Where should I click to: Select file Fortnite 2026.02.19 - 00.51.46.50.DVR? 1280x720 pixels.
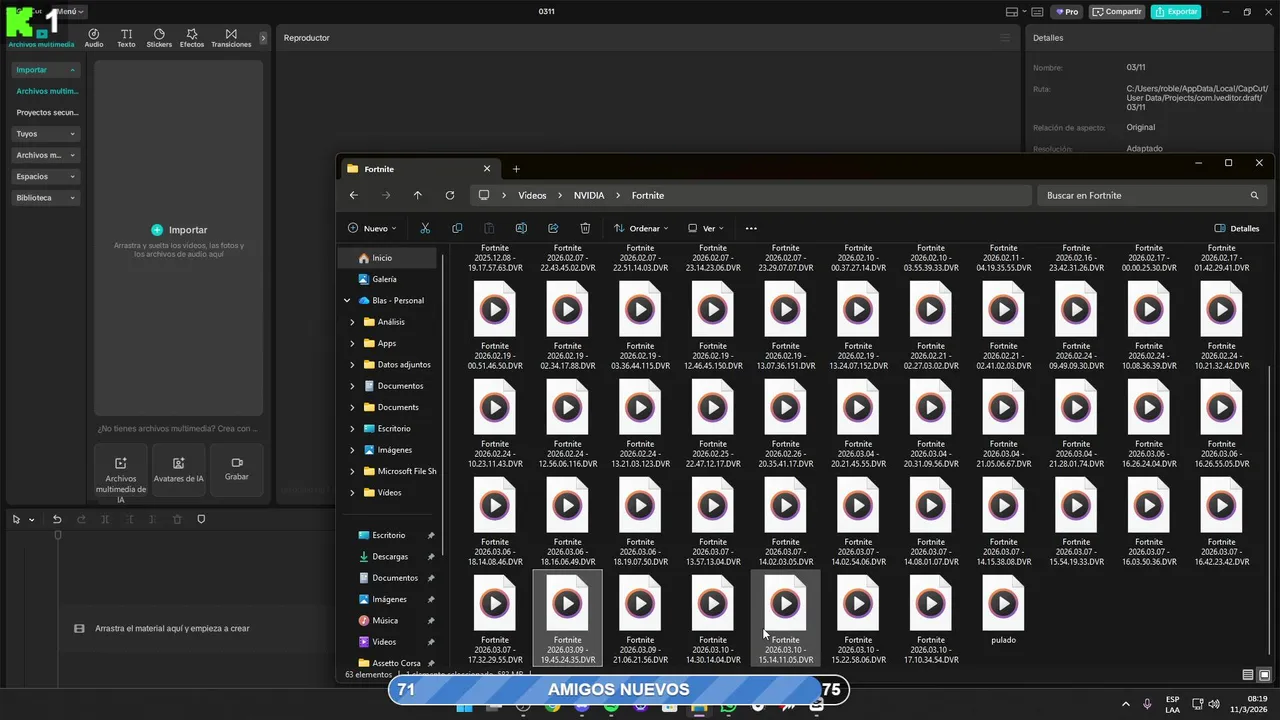495,326
